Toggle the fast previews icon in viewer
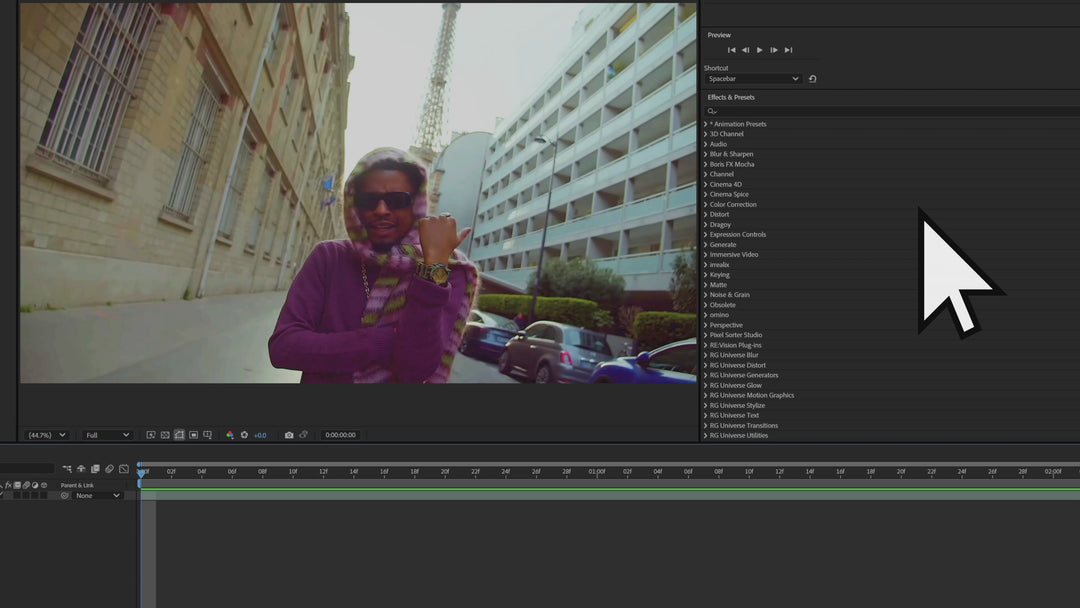Viewport: 1080px width, 608px height. pos(151,435)
